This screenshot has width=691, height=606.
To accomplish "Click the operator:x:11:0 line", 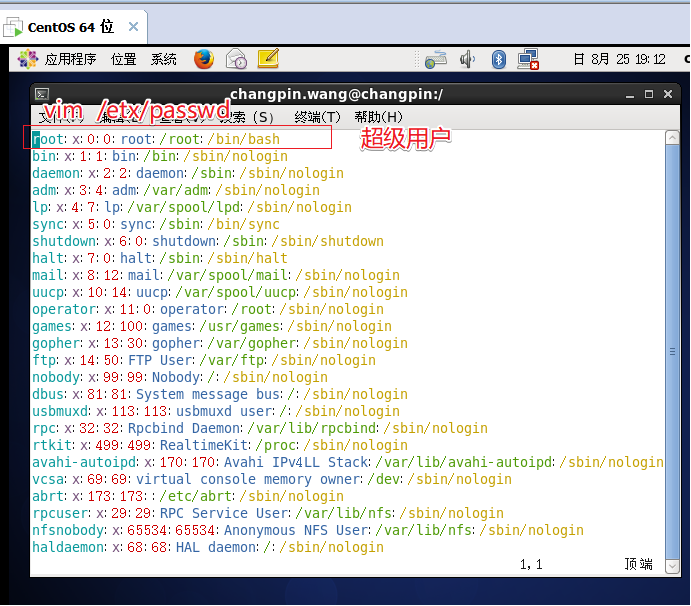I will click(x=208, y=309).
